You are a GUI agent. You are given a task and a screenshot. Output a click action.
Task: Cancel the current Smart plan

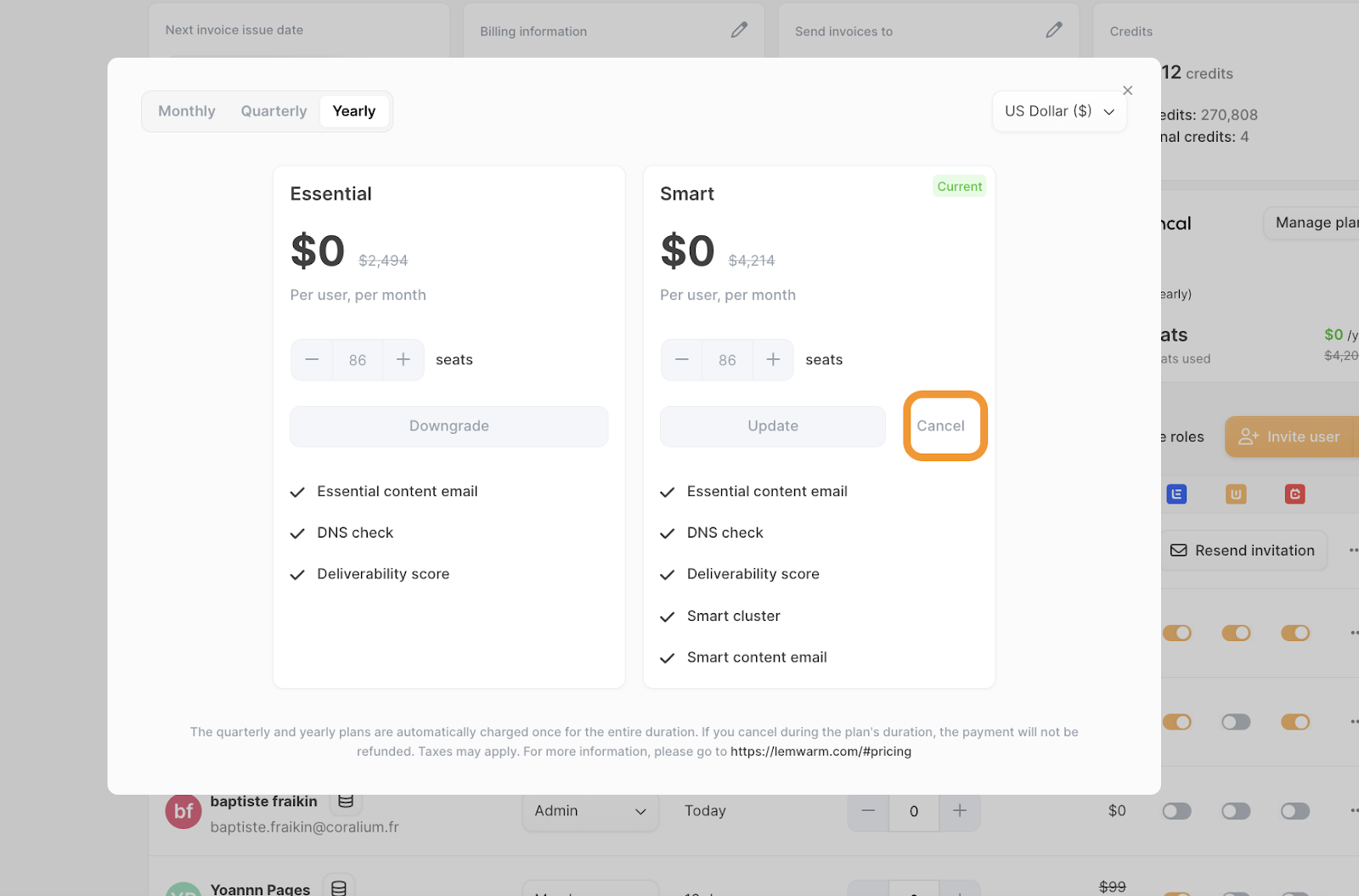tap(940, 426)
